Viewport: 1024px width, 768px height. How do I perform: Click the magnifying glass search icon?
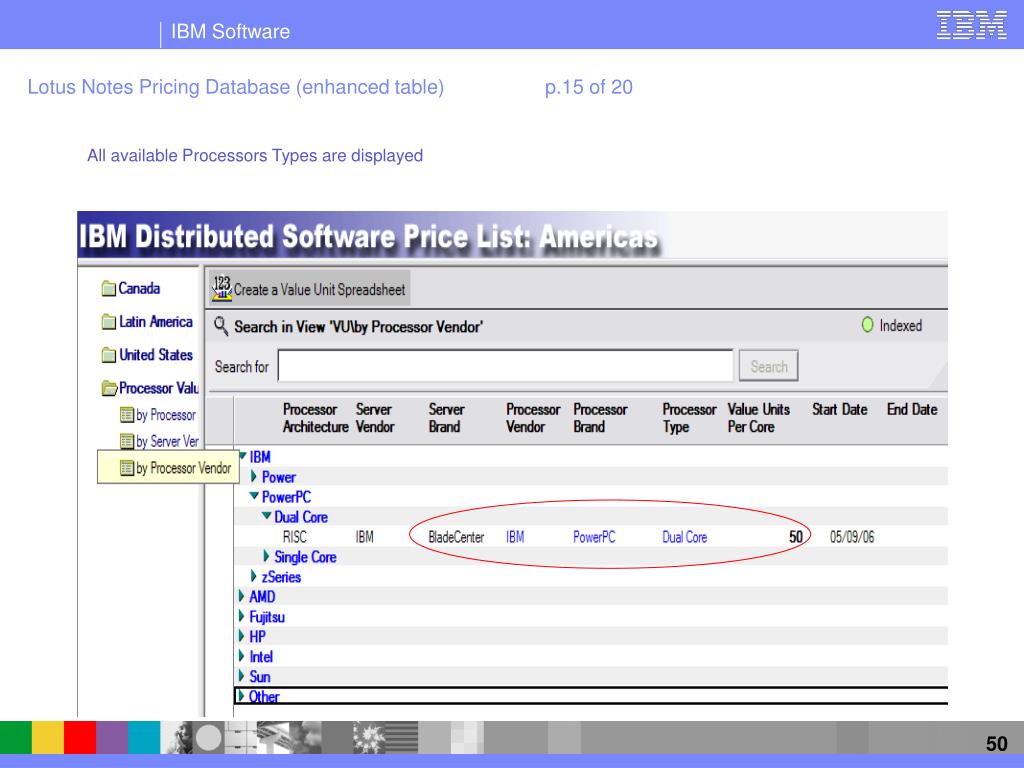pos(221,326)
